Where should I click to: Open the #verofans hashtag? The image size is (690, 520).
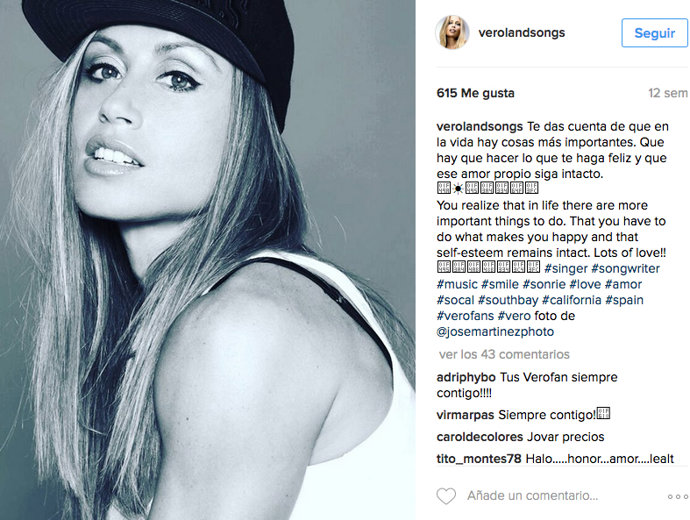(x=465, y=315)
